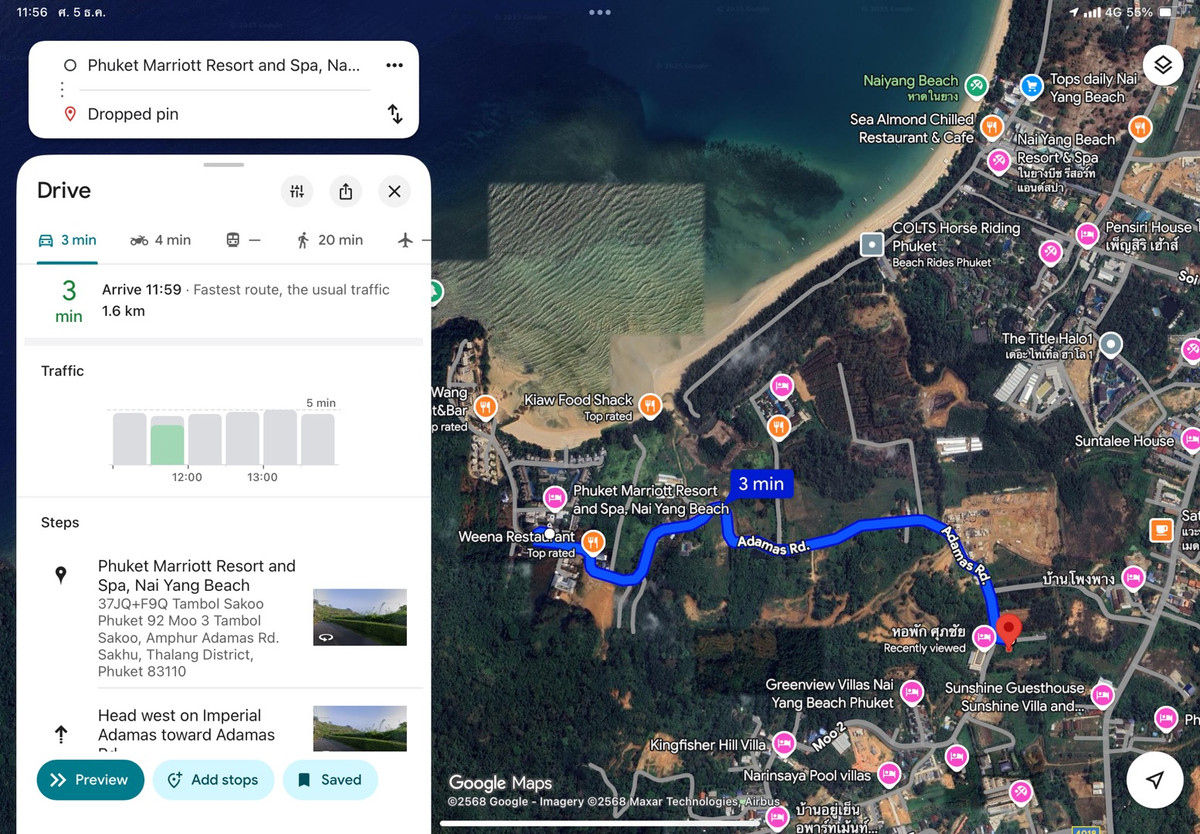Share the route via the share icon
The height and width of the screenshot is (834, 1200).
345,191
